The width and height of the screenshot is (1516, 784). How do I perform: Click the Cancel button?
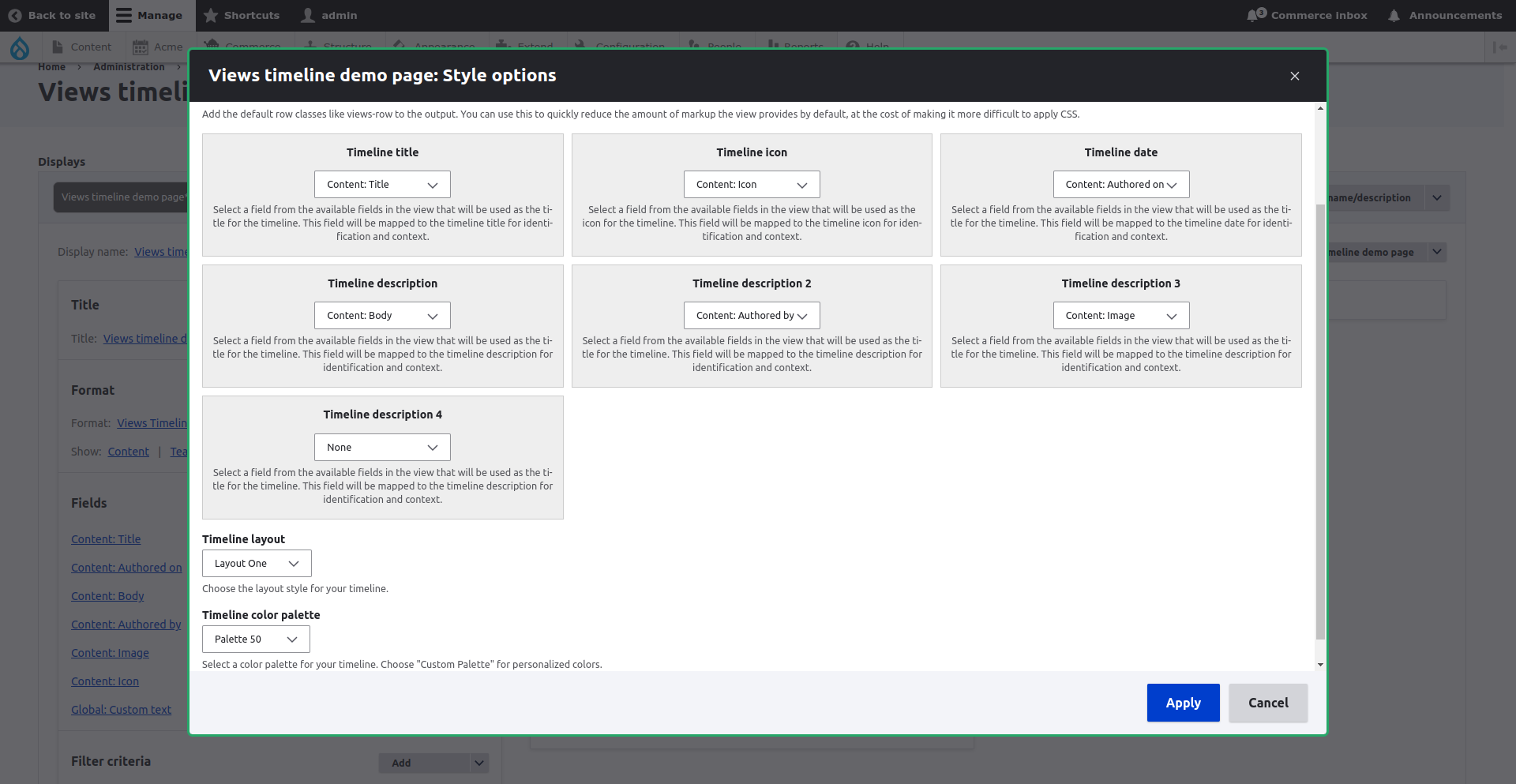(1268, 703)
